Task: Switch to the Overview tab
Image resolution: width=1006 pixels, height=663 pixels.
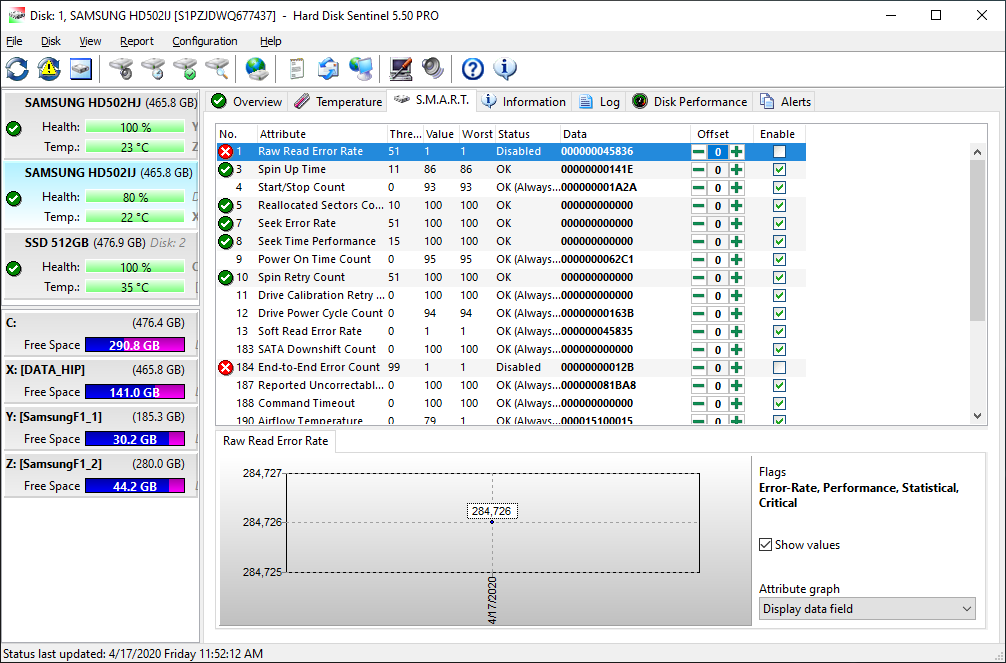Action: tap(247, 101)
